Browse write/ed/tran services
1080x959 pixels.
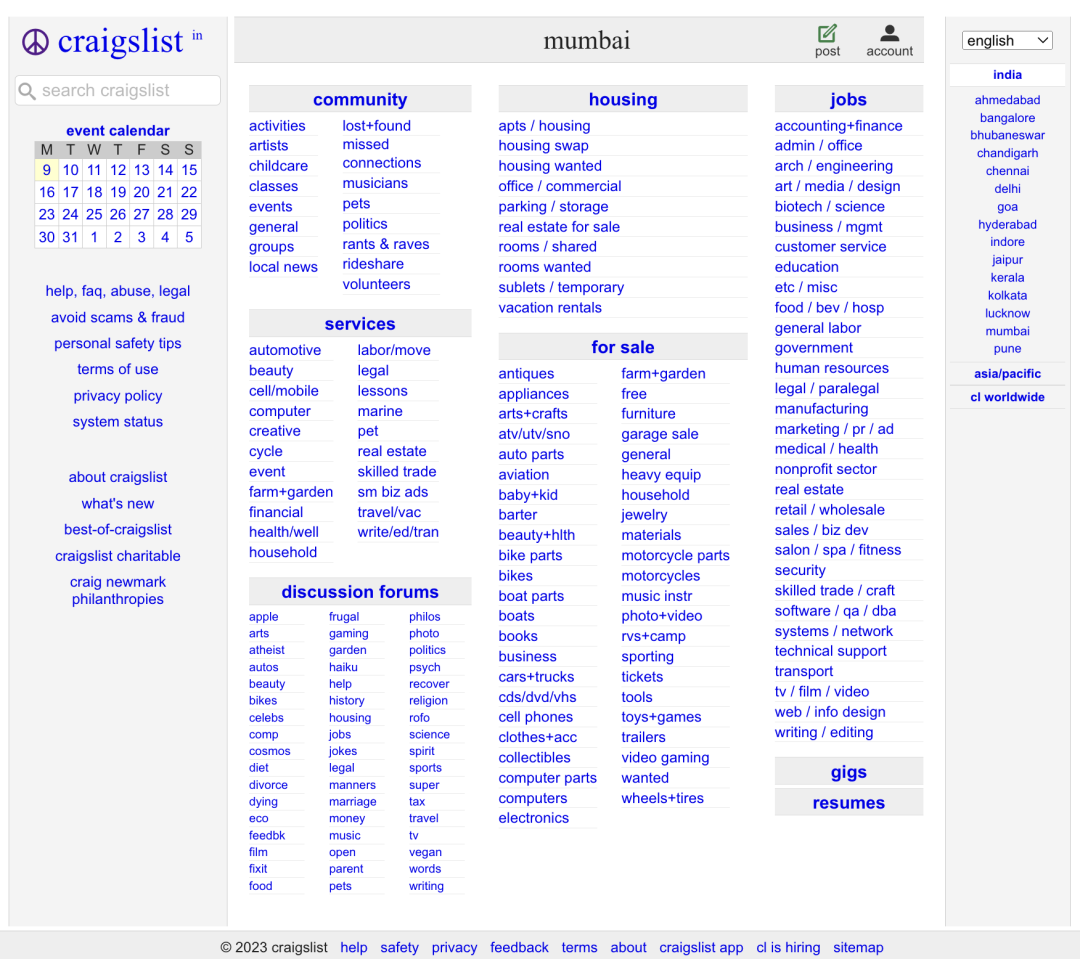[397, 533]
